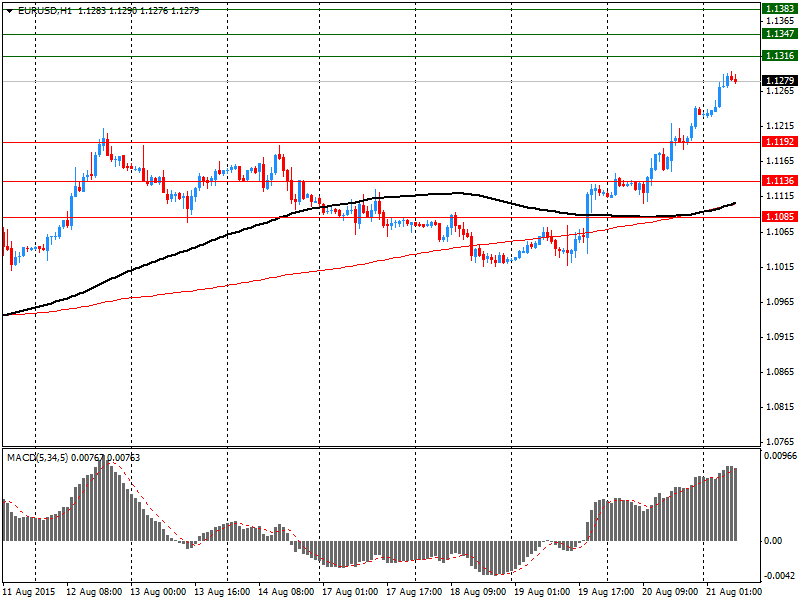This screenshot has height=600, width=800.
Task: Click the 1.1115 price scale value
Action: [780, 196]
